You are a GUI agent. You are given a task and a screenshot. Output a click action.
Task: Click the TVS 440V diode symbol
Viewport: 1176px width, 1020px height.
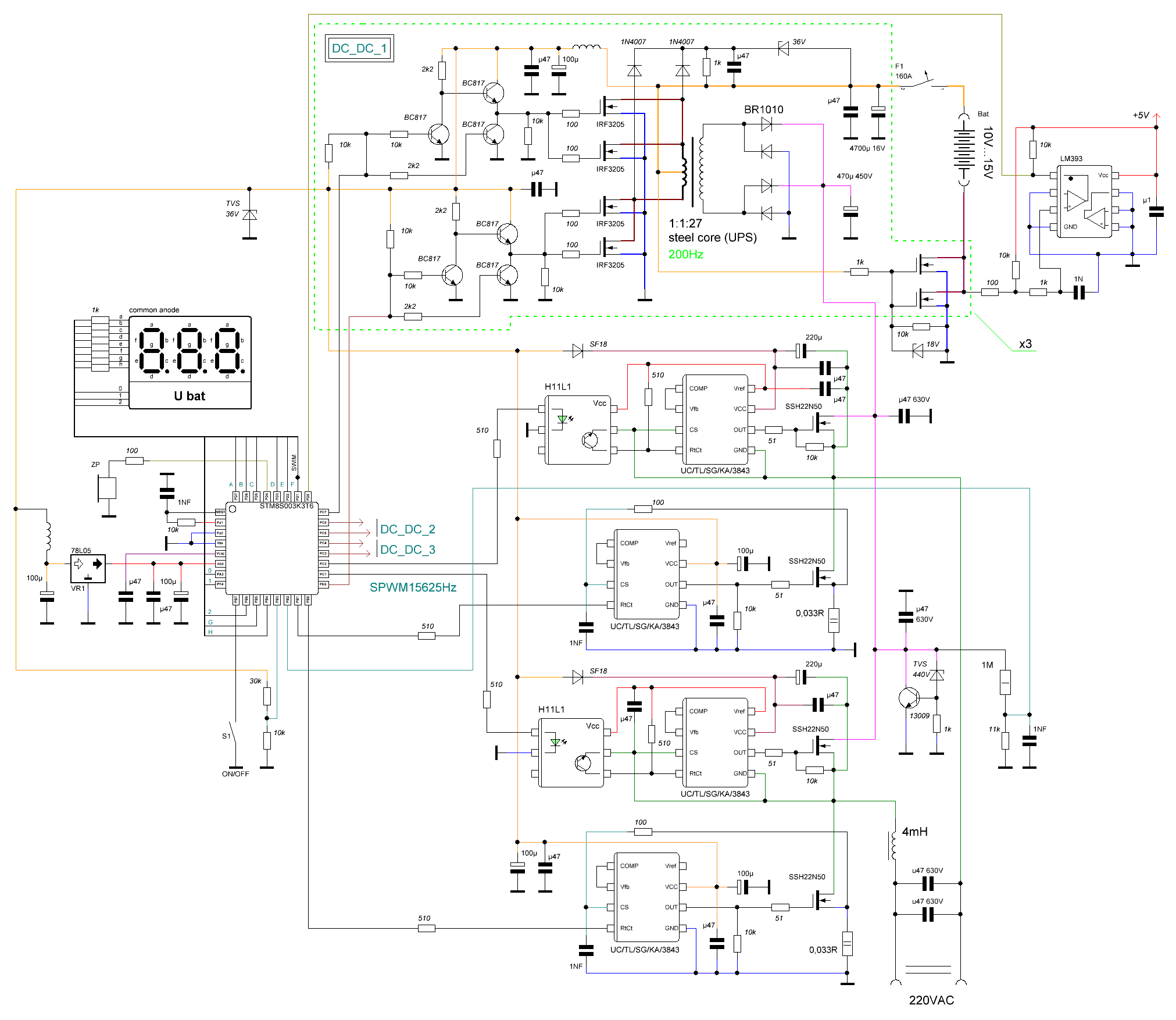tap(936, 675)
